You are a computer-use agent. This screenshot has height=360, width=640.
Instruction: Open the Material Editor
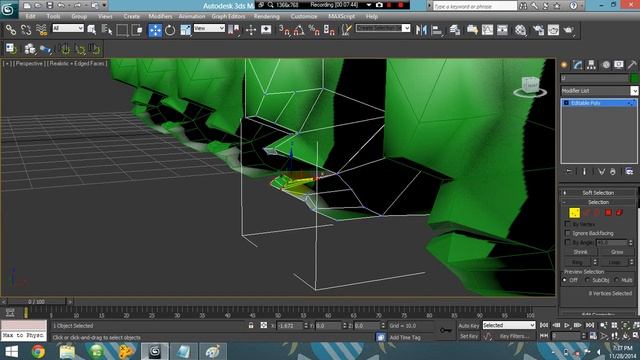[x=520, y=30]
